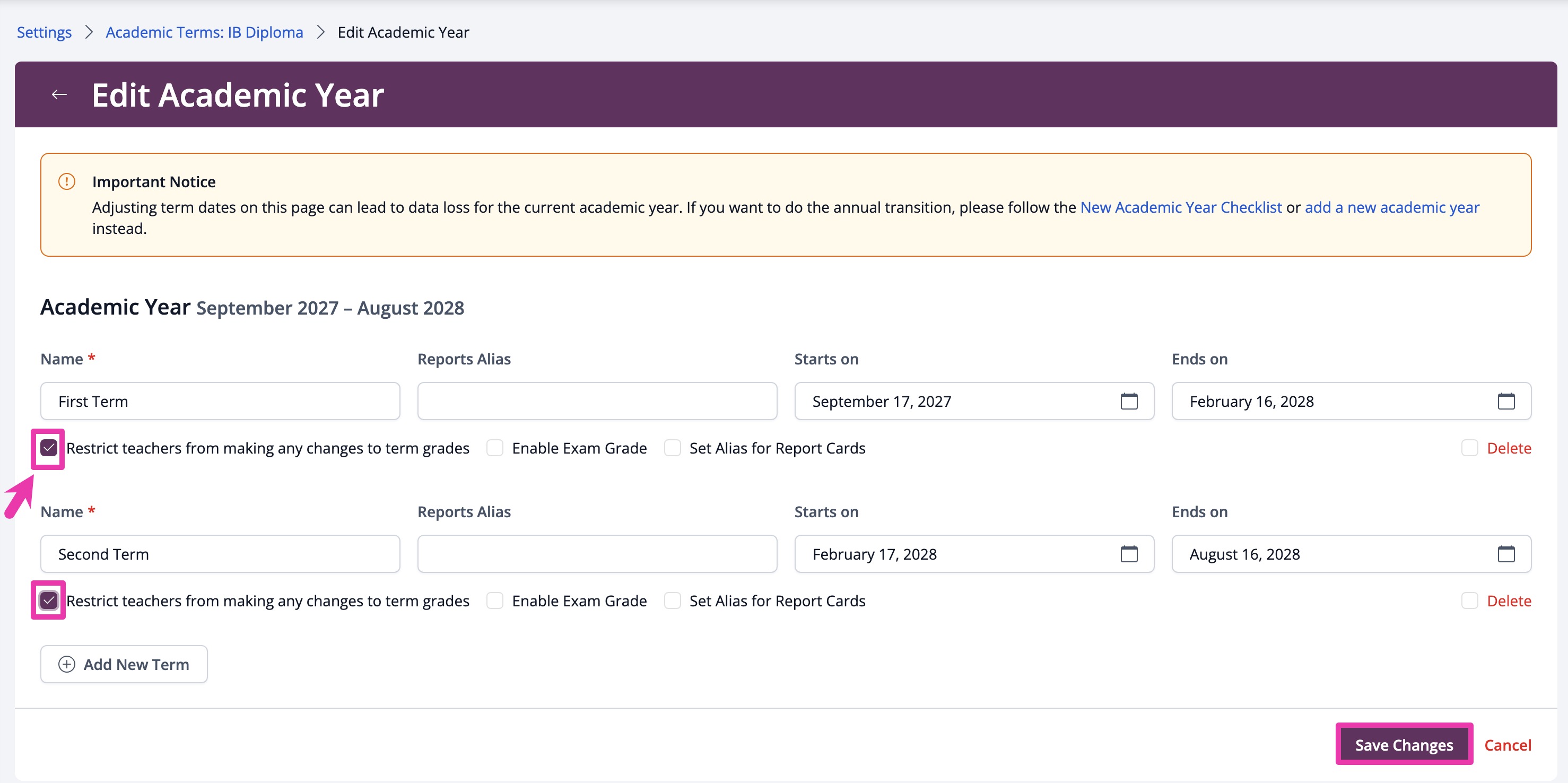Image resolution: width=1568 pixels, height=783 pixels.
Task: Check Set Alias for Report Cards on Second Term
Action: pyautogui.click(x=672, y=601)
